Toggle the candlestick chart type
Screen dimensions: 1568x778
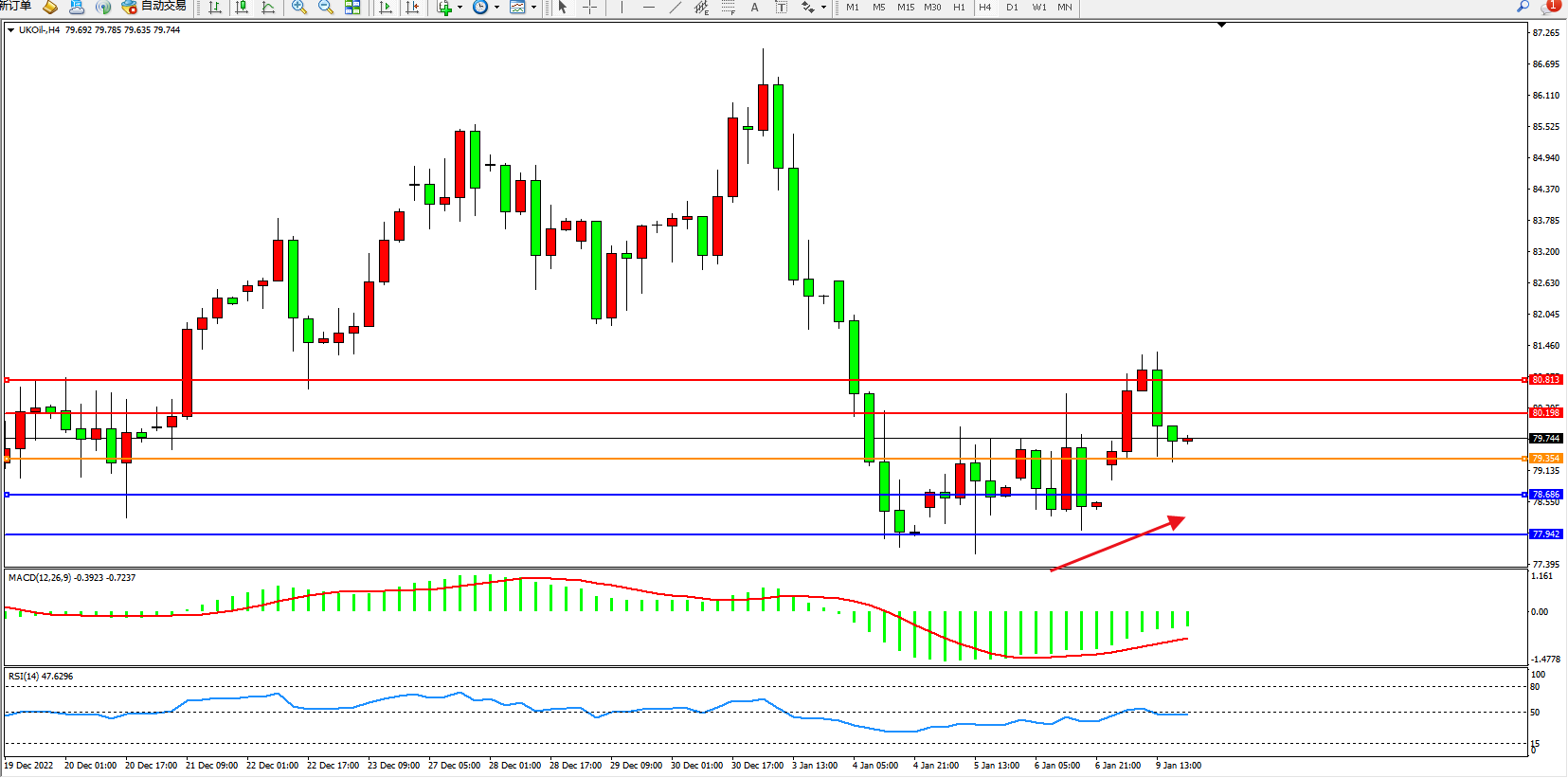(242, 7)
